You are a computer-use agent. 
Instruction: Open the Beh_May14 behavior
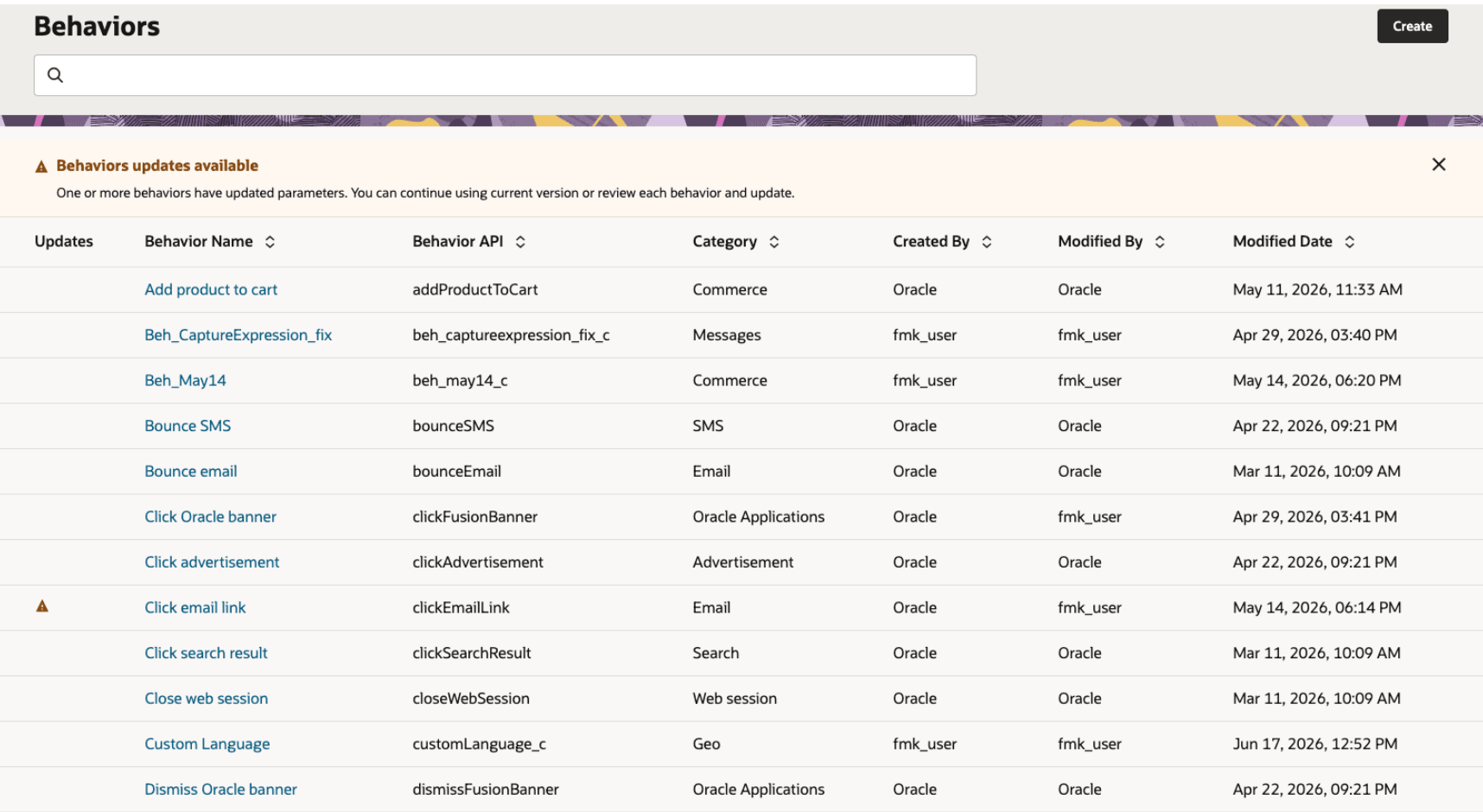click(x=185, y=380)
